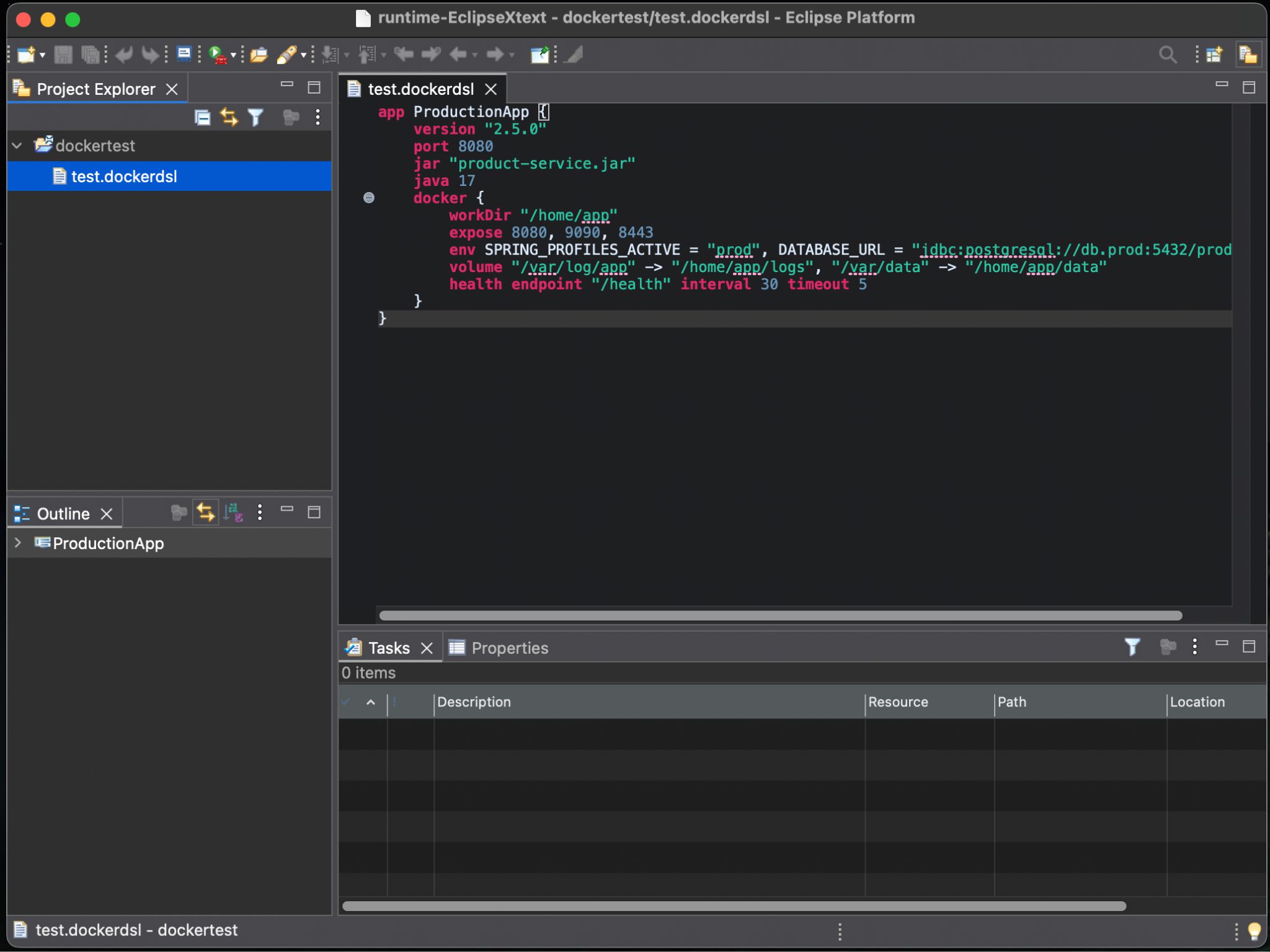Sort tasks by Path column
This screenshot has width=1270, height=952.
1080,702
